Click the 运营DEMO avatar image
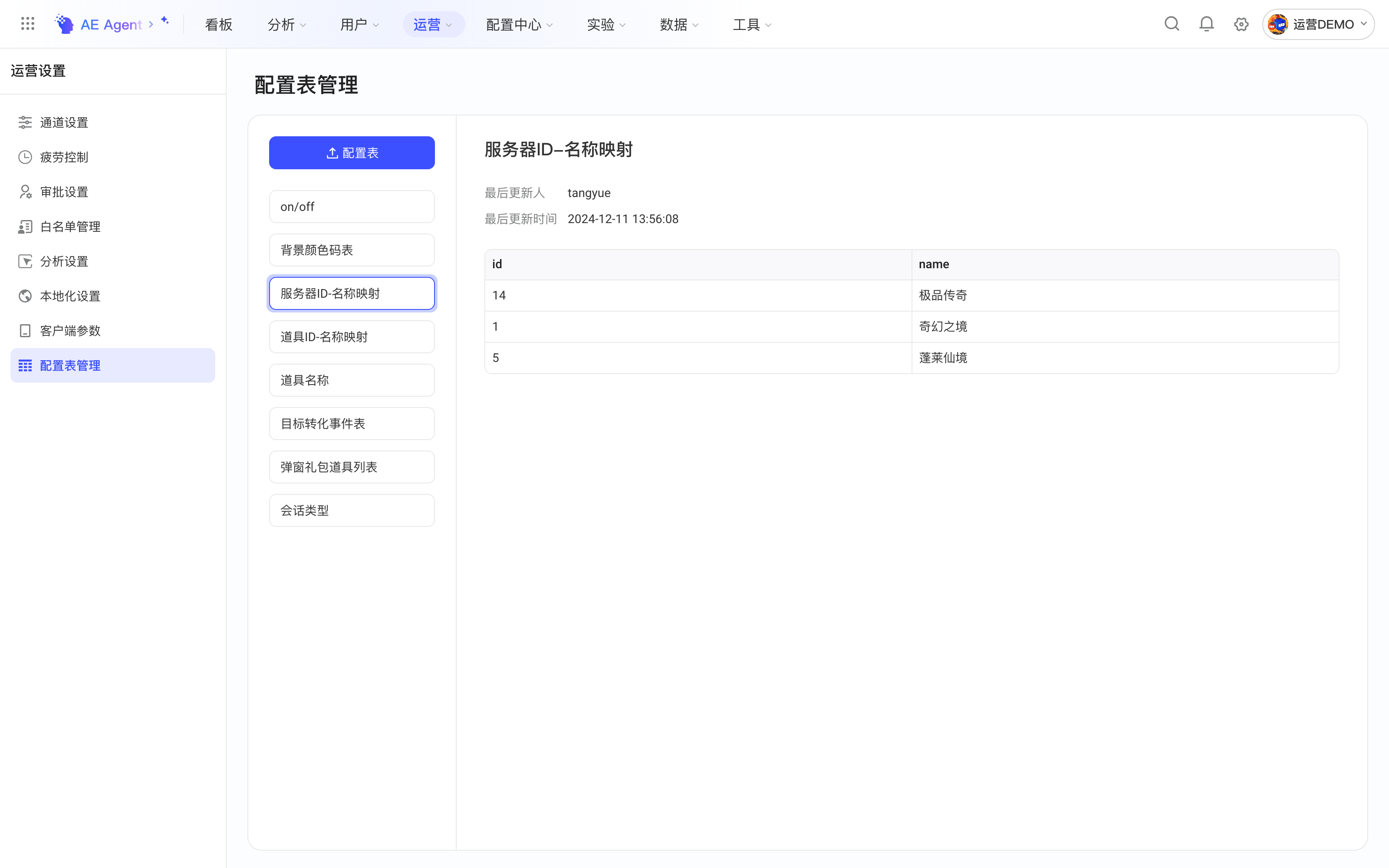 click(x=1277, y=24)
